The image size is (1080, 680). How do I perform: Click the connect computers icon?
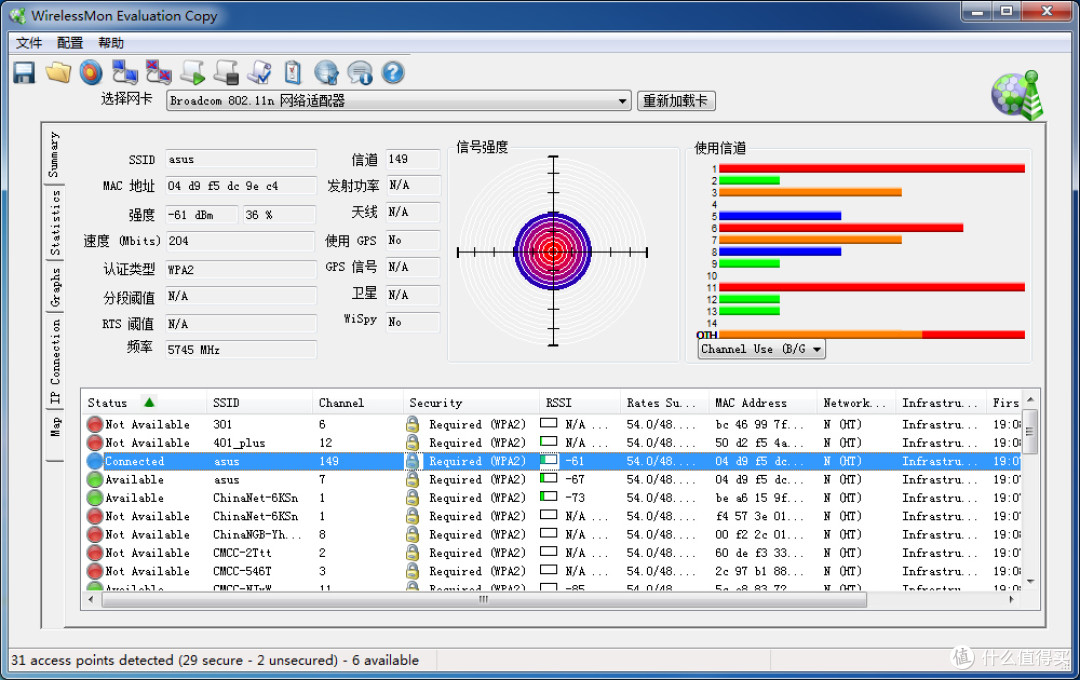[125, 72]
